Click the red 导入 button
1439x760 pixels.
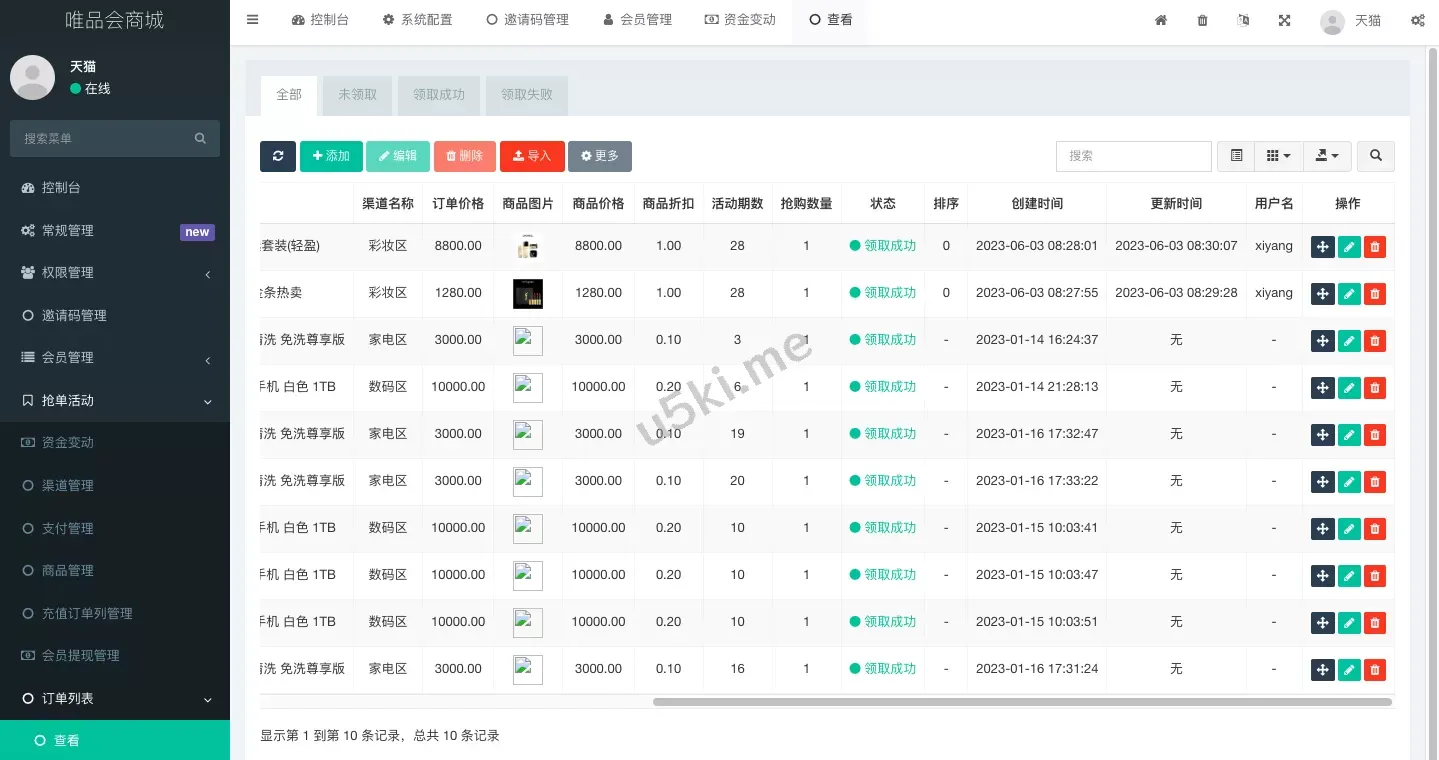tap(532, 156)
